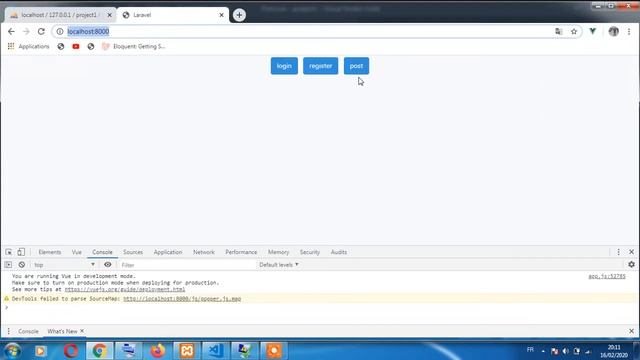Toggle the device toolbar in DevTools
The image size is (640, 360).
coord(21,252)
